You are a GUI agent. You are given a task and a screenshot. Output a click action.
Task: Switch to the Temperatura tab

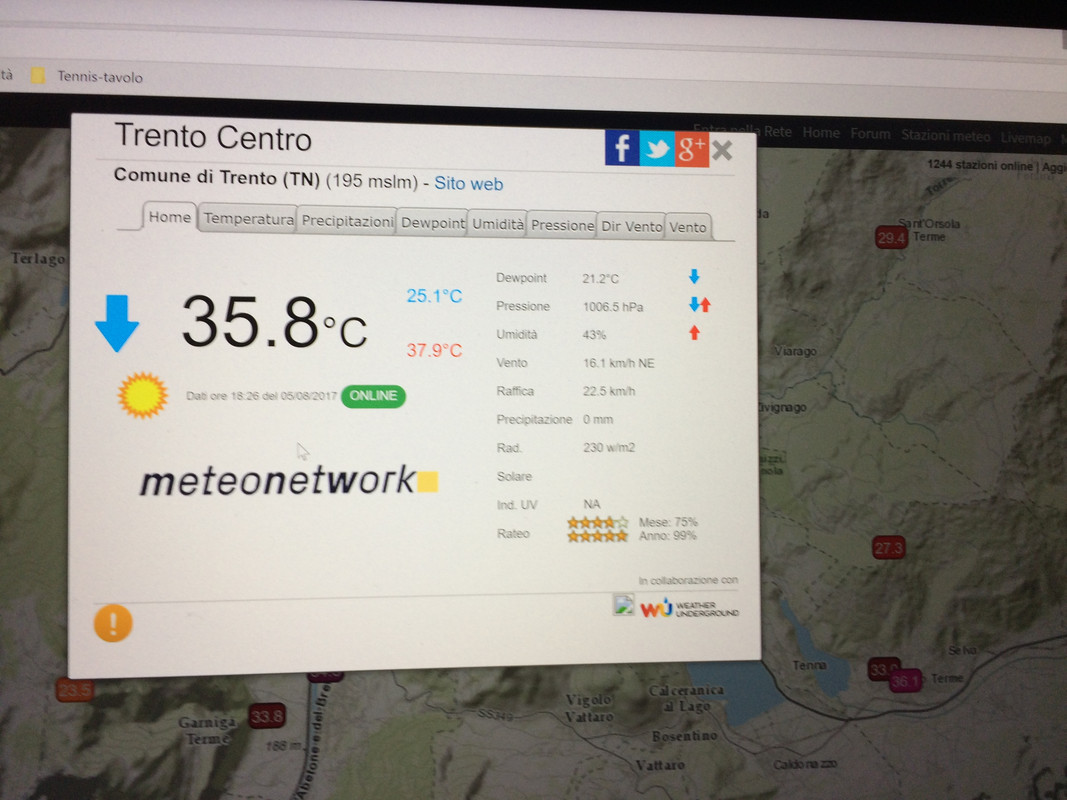(x=248, y=219)
